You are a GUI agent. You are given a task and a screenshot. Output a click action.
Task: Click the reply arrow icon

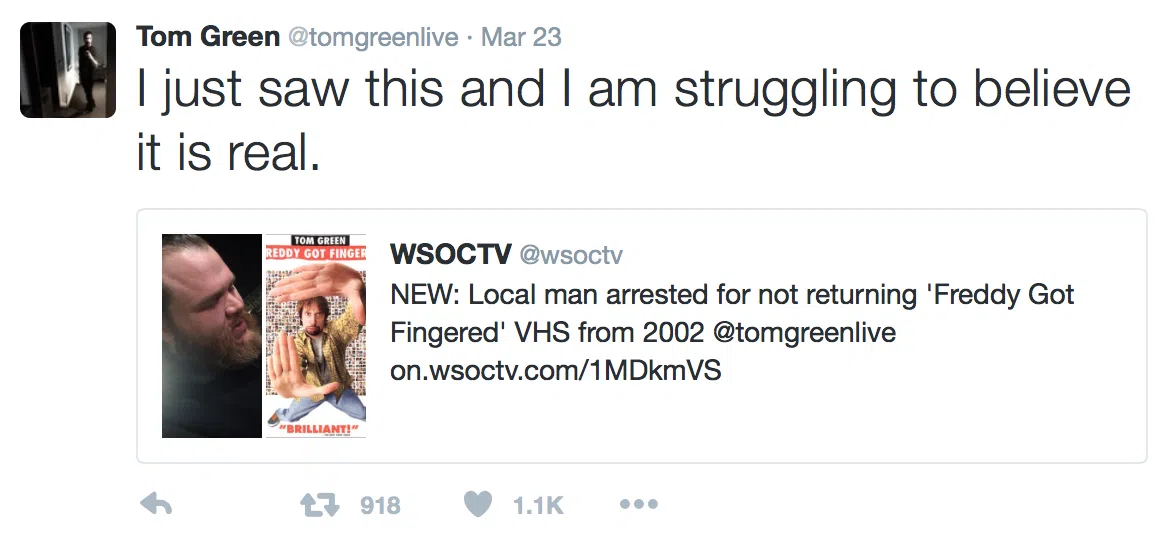(156, 505)
